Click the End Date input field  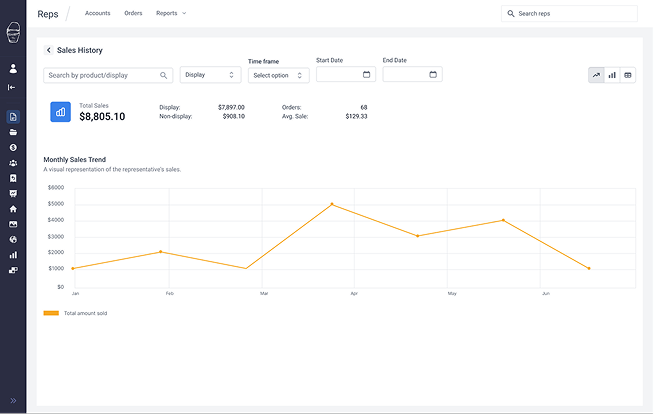pos(412,74)
